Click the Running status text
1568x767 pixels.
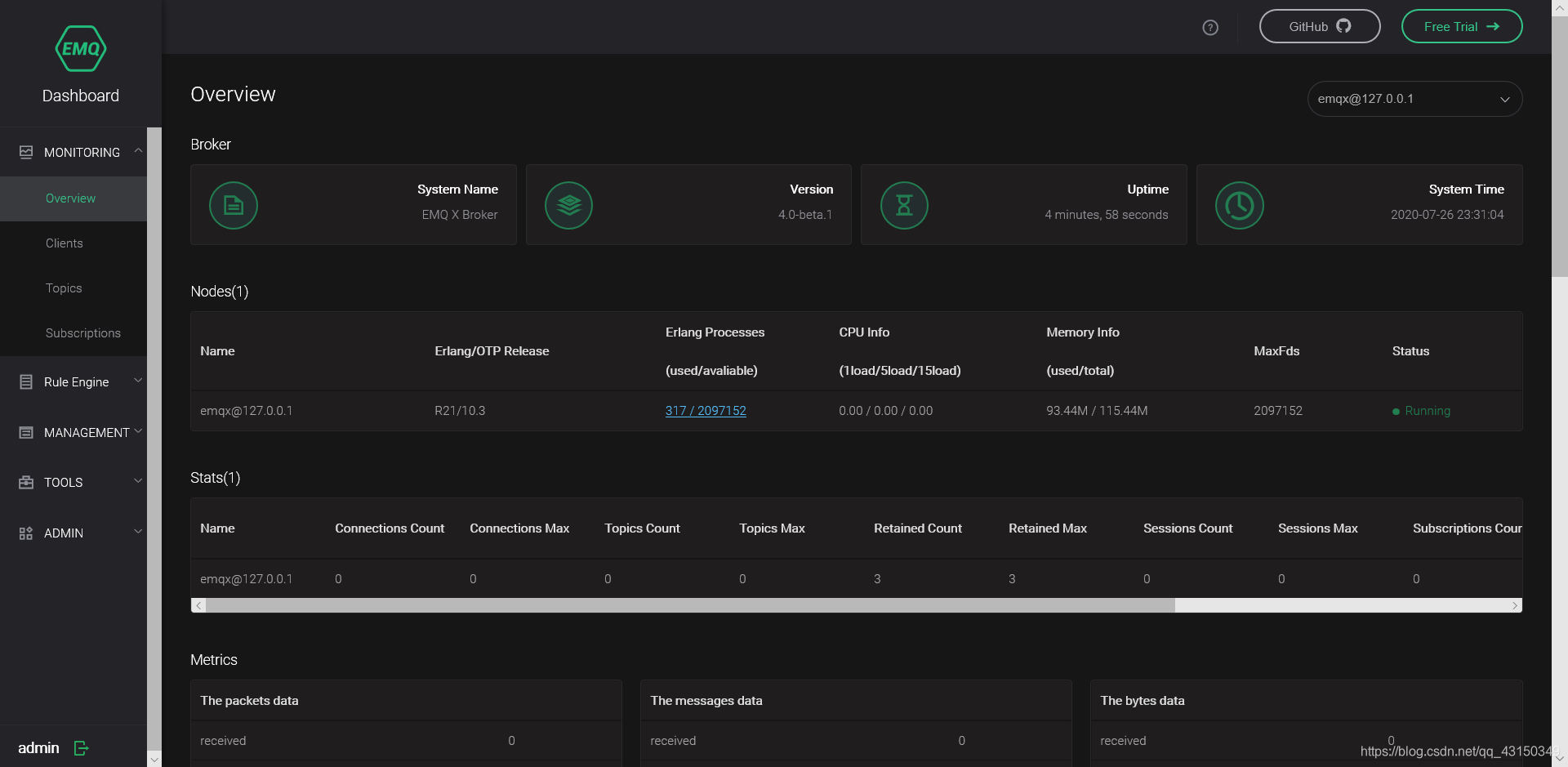1428,411
